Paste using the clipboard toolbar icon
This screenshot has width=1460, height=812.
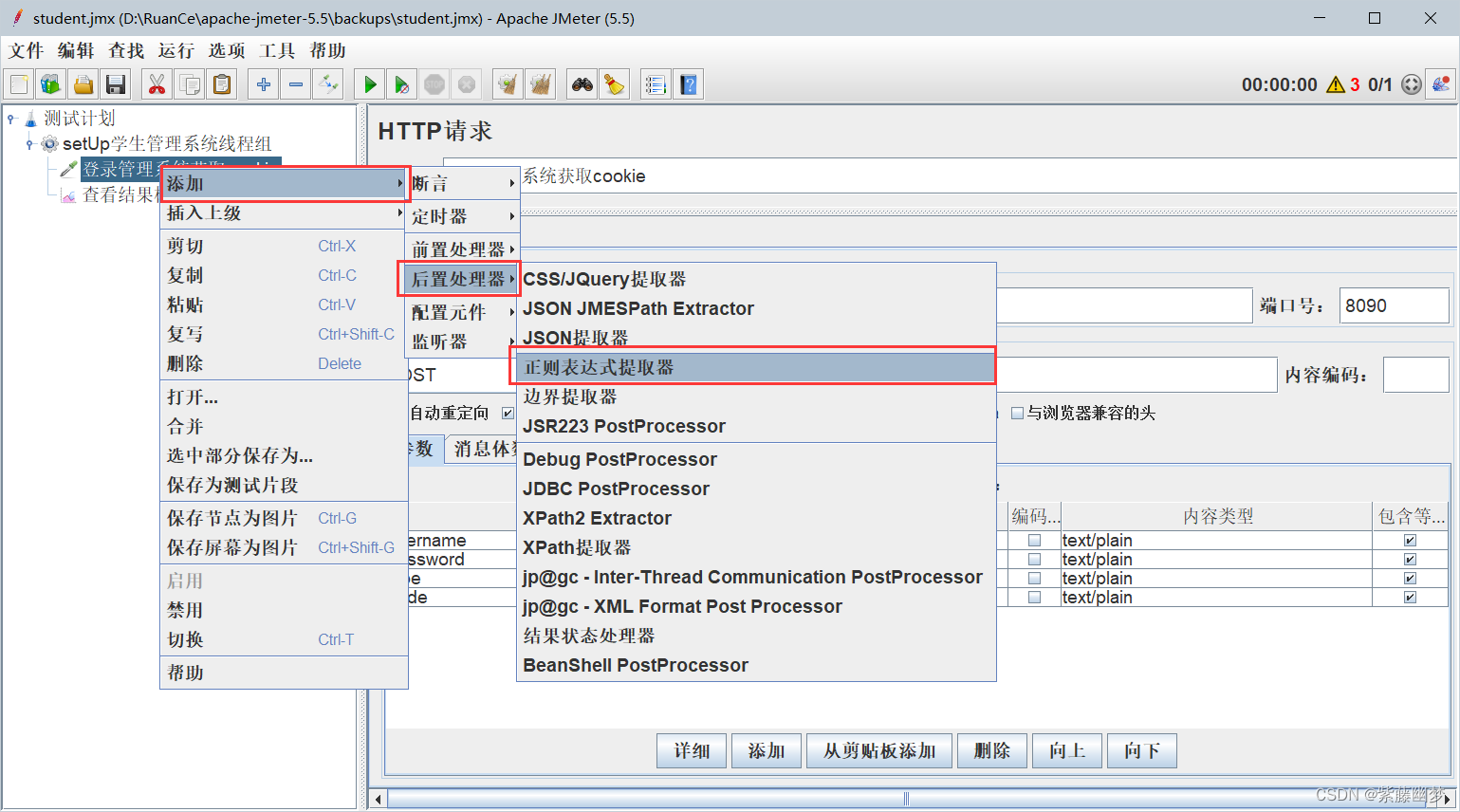(222, 84)
